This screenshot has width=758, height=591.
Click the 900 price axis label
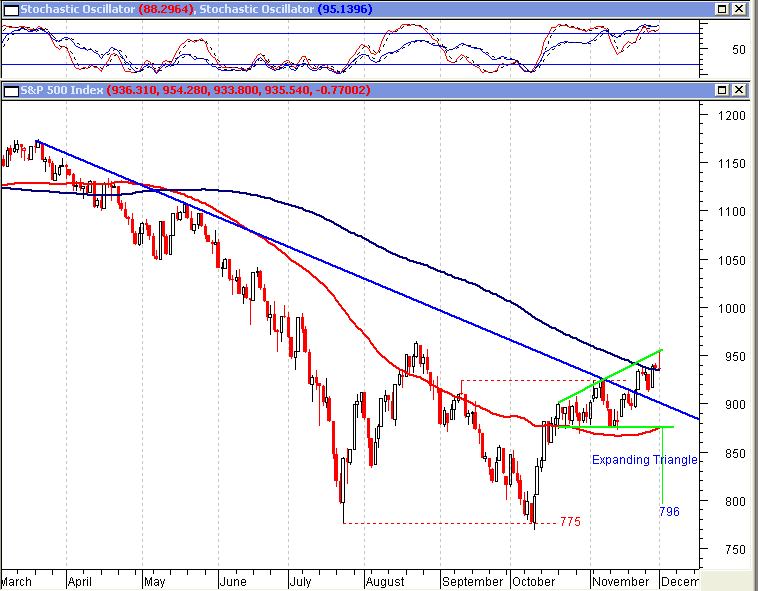[735, 405]
